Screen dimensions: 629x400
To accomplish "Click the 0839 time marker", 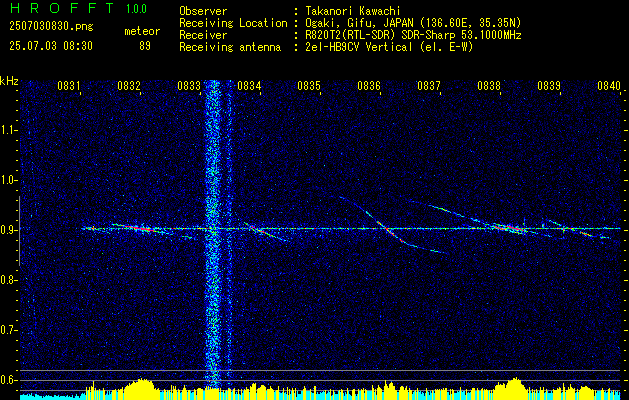I will [549, 86].
